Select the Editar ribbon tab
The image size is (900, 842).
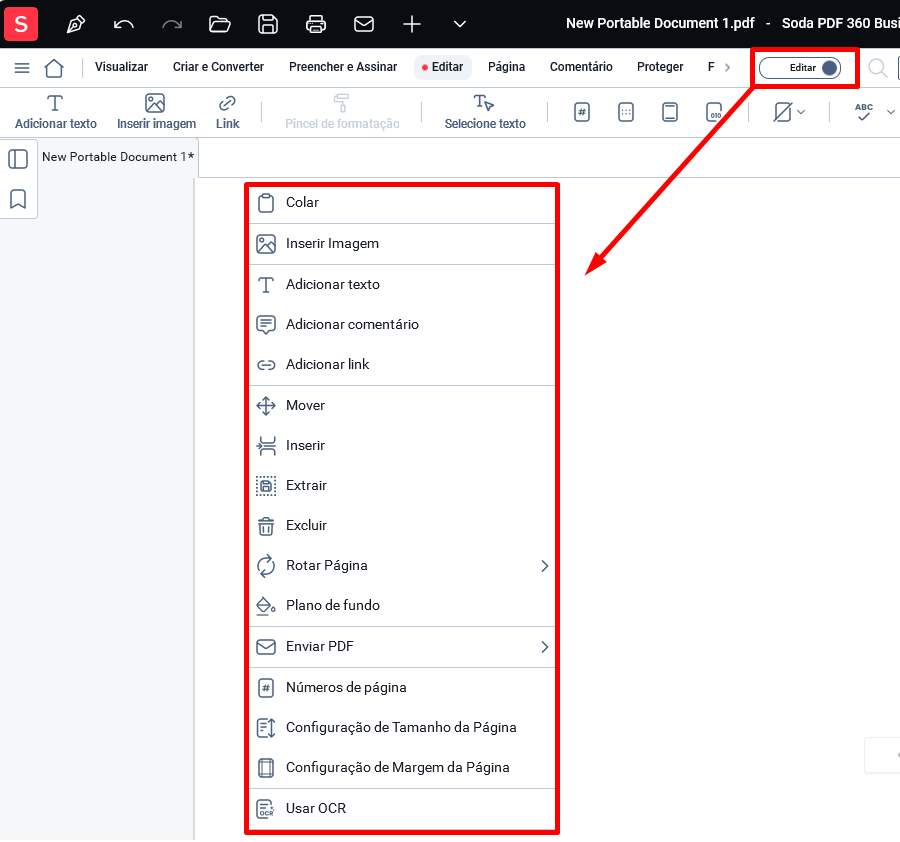[x=443, y=67]
